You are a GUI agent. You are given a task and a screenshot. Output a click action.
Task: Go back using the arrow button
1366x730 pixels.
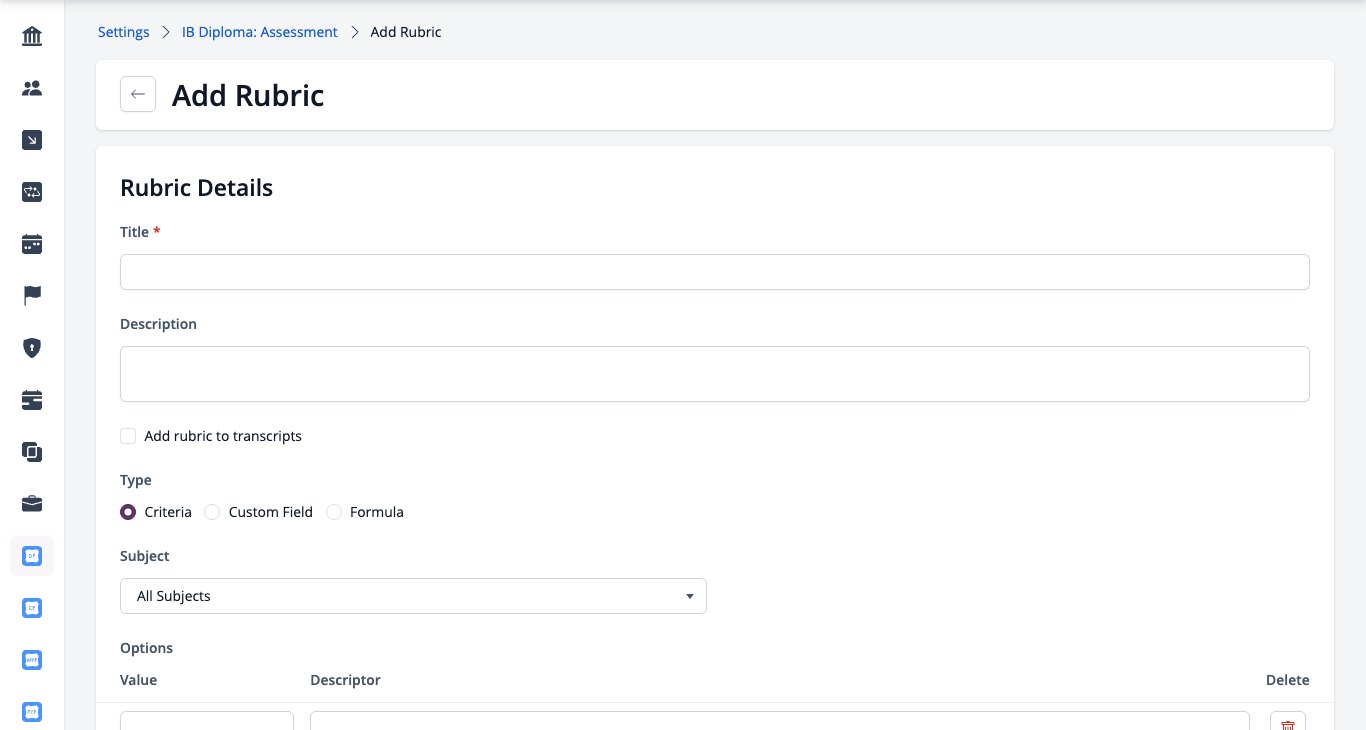(138, 94)
